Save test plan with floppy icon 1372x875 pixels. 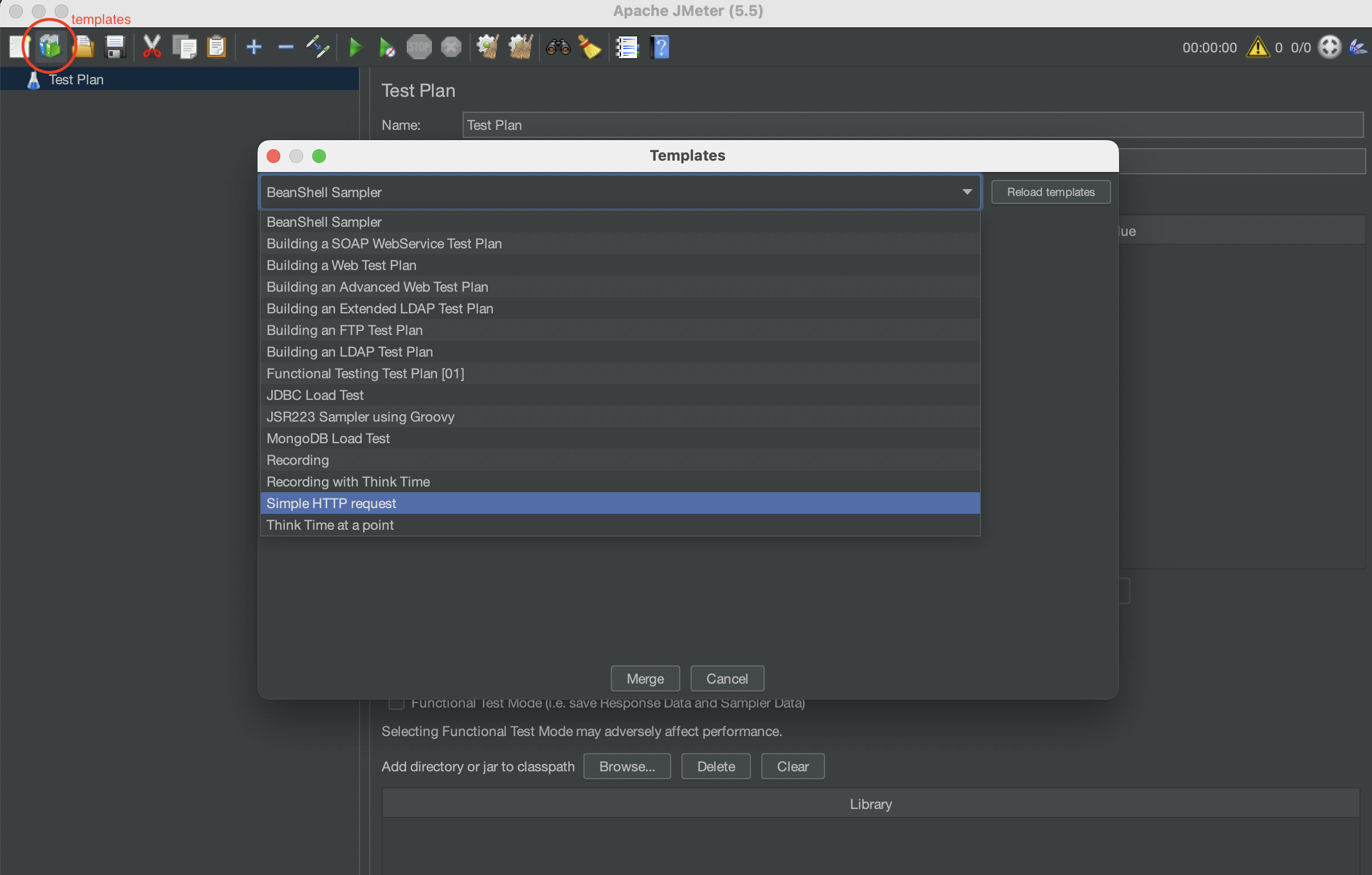click(x=116, y=47)
